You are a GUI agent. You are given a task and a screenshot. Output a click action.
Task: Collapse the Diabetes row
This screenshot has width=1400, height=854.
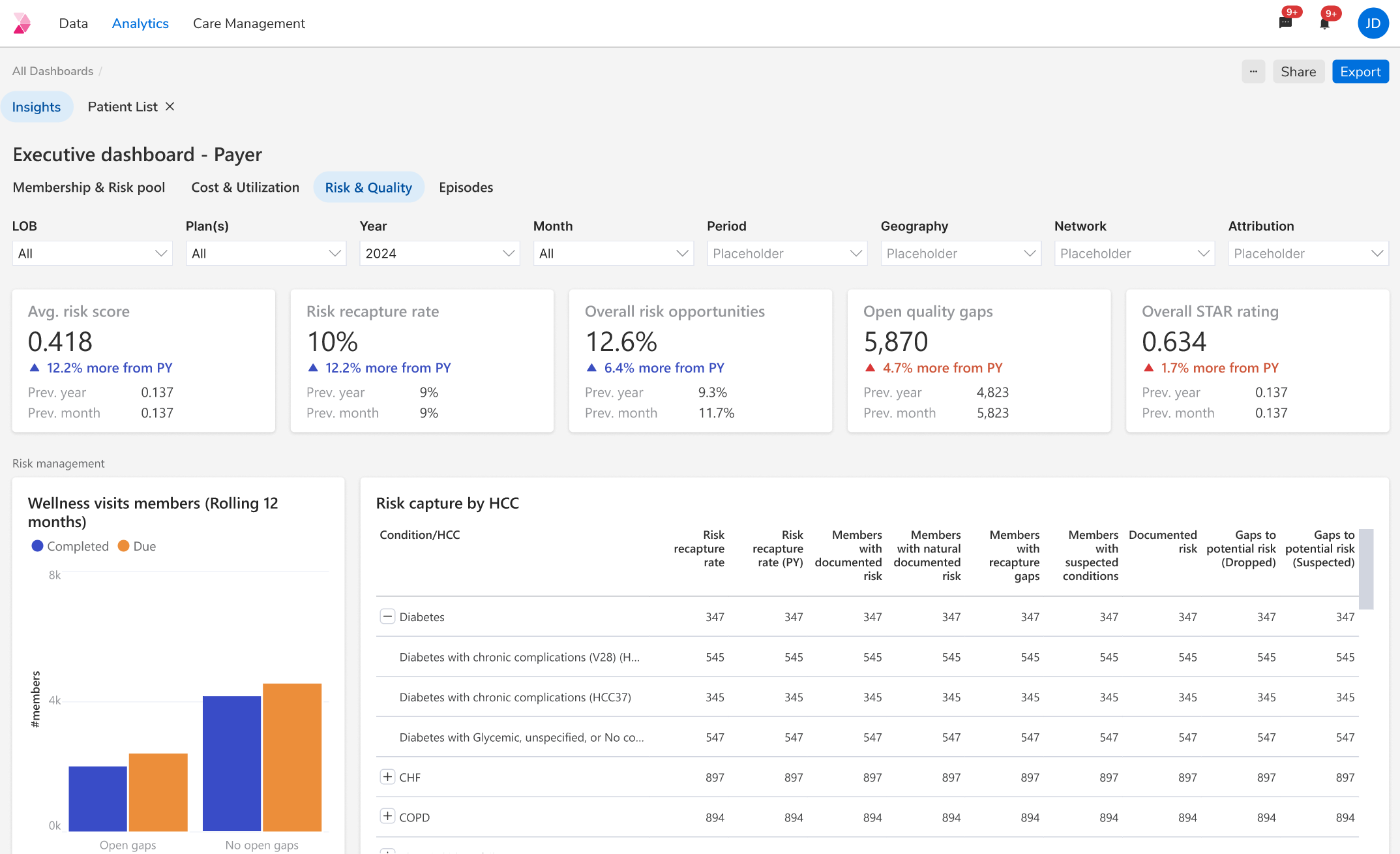387,617
